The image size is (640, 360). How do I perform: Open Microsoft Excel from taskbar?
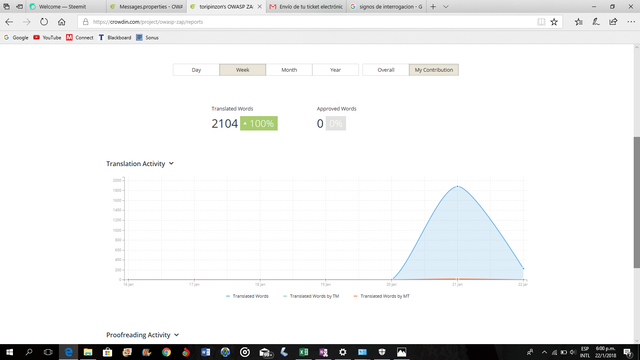(303, 352)
